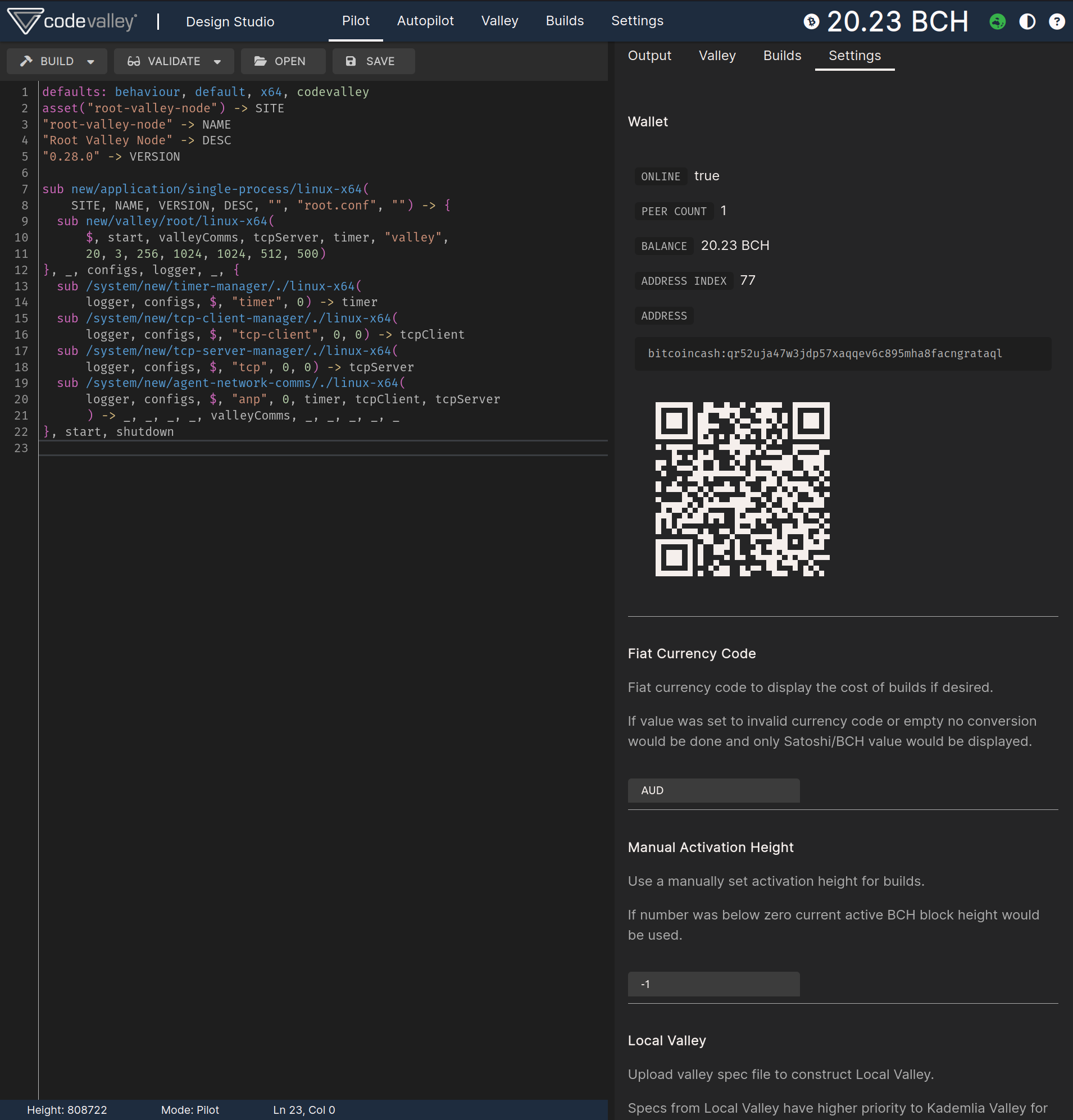1073x1120 pixels.
Task: Click "0.28.0" version string in editor
Action: pyautogui.click(x=71, y=157)
